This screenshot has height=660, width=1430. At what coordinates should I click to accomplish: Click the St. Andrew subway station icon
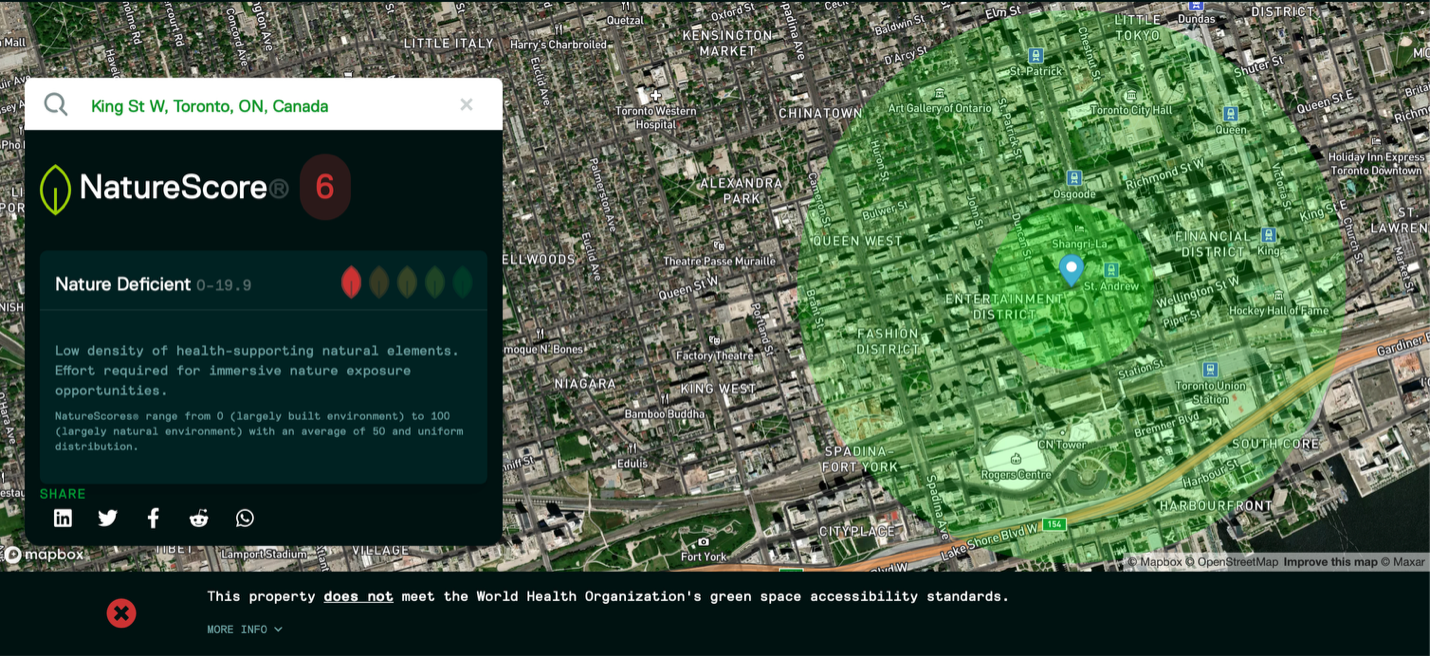pos(1110,270)
